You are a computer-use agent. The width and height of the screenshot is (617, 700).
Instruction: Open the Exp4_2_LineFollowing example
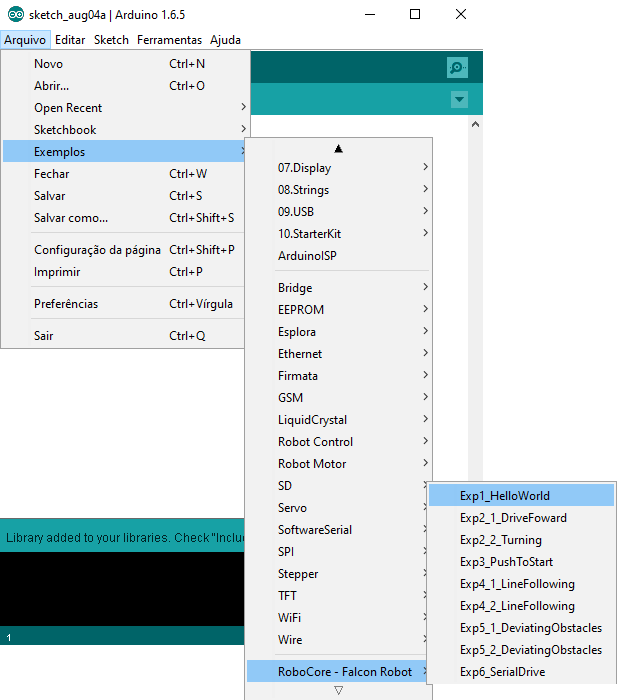[521, 605]
